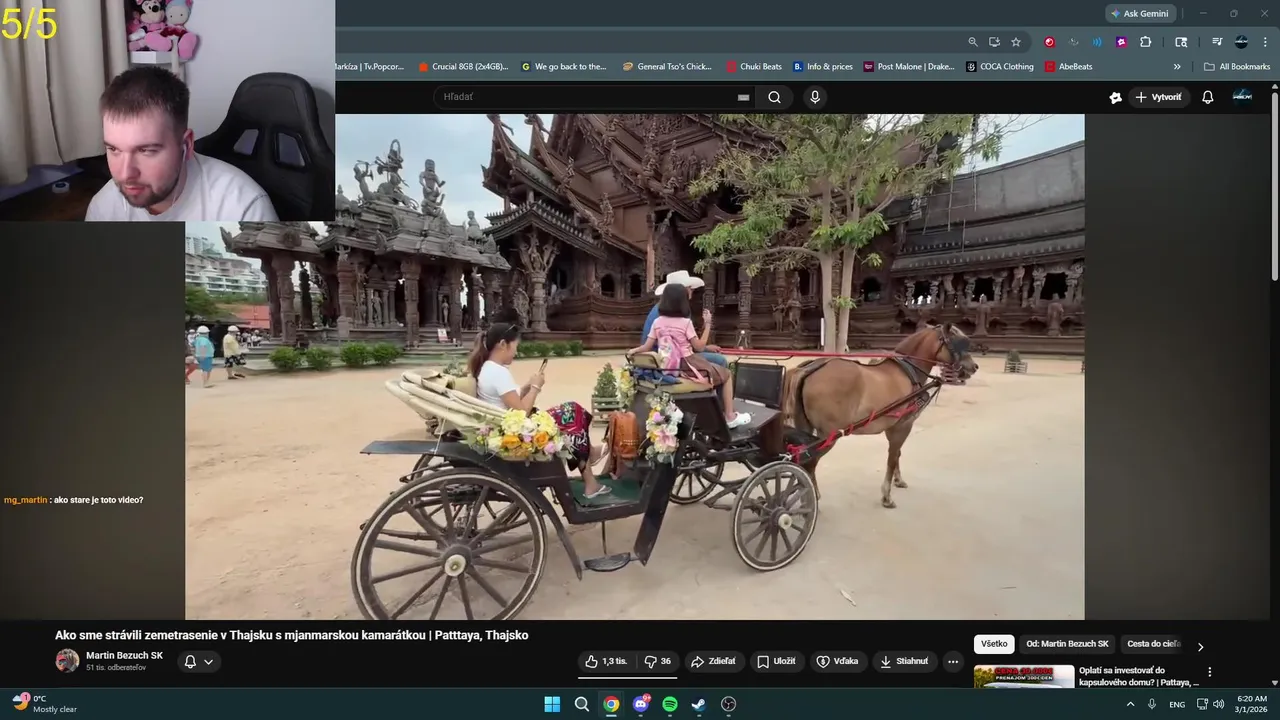This screenshot has width=1280, height=720.
Task: Show hidden system tray icons chevron
Action: pyautogui.click(x=1131, y=704)
